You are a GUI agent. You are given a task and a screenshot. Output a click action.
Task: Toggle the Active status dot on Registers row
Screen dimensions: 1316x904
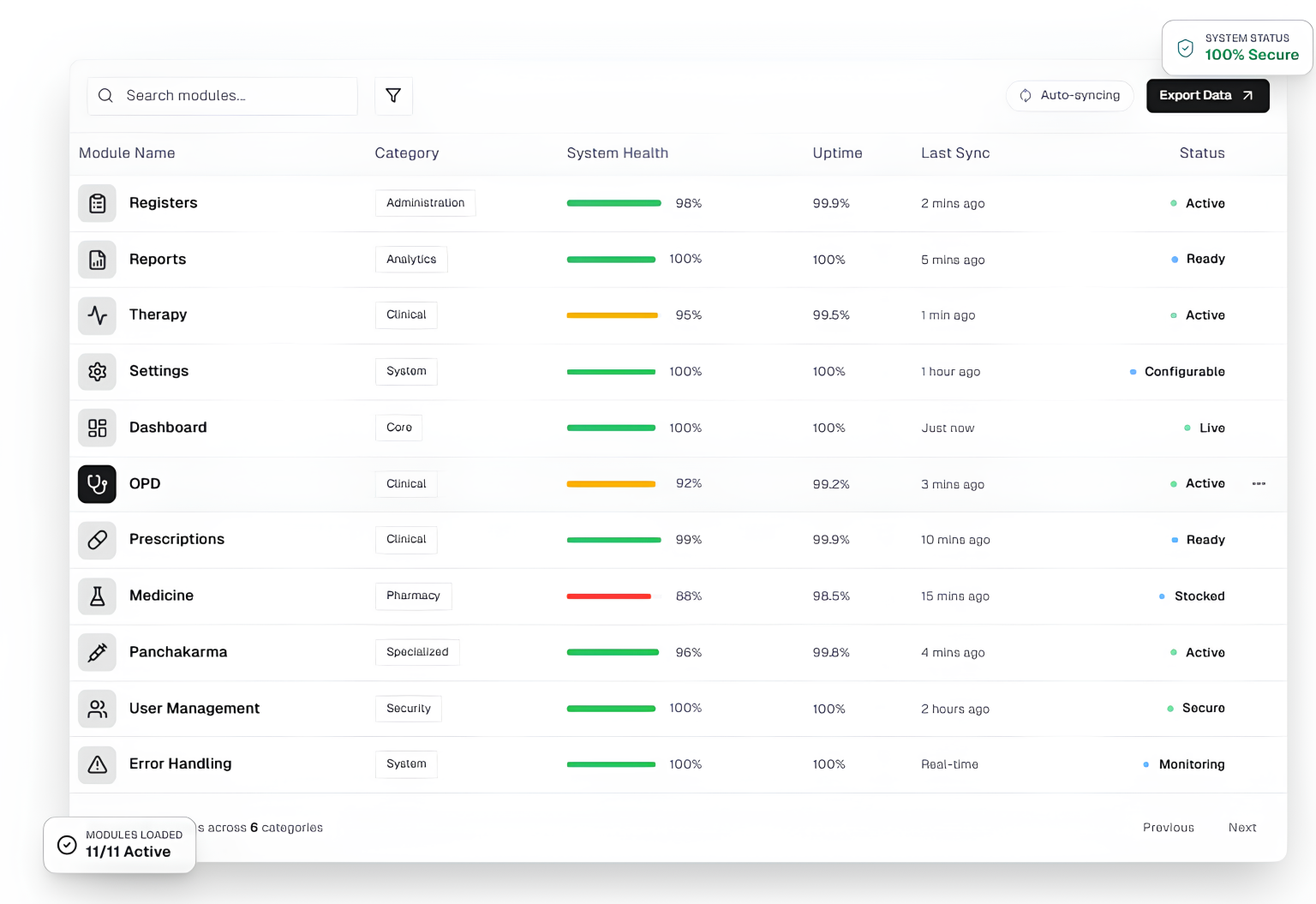click(1173, 203)
